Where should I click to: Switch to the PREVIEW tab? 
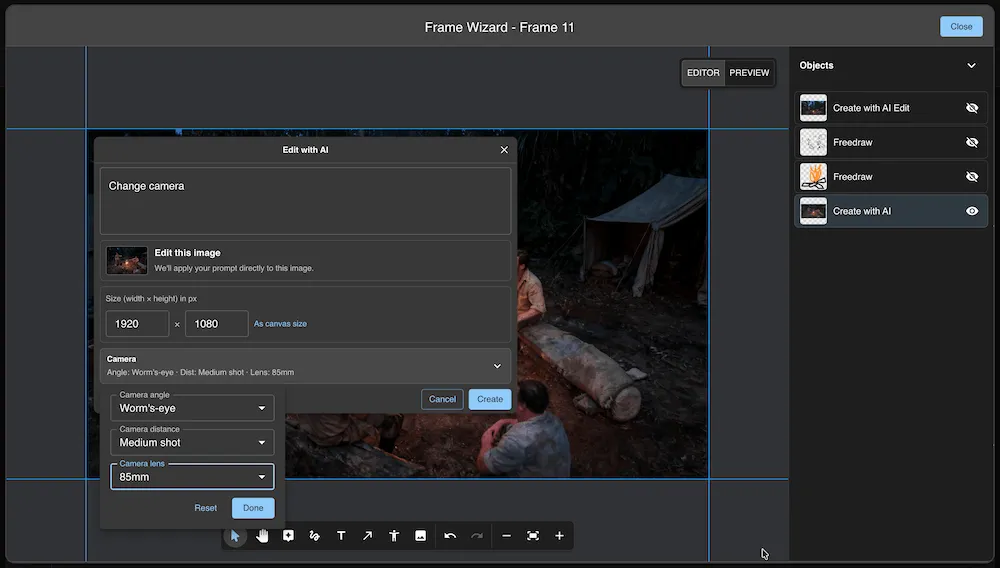pyautogui.click(x=749, y=73)
